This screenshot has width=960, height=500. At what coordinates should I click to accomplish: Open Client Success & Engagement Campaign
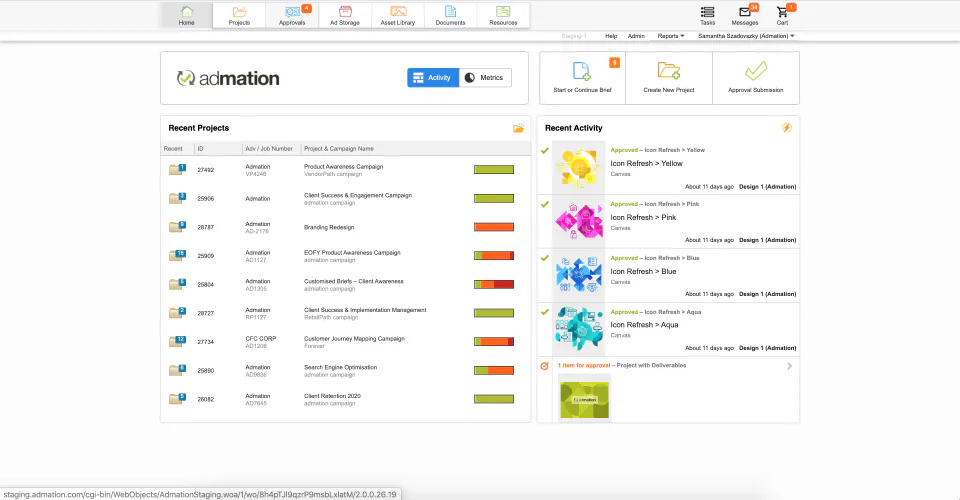point(358,195)
